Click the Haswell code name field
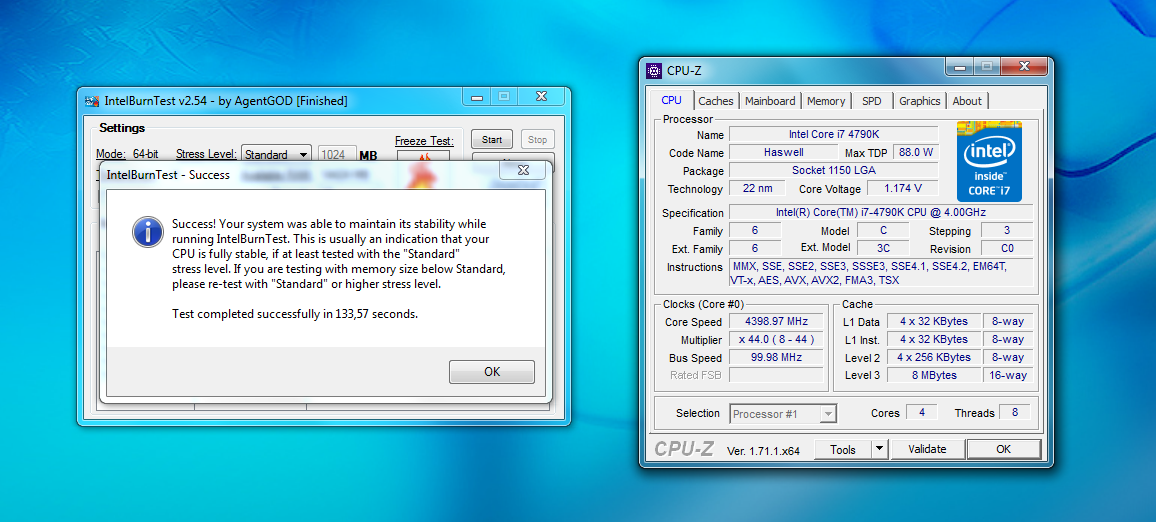 point(784,153)
